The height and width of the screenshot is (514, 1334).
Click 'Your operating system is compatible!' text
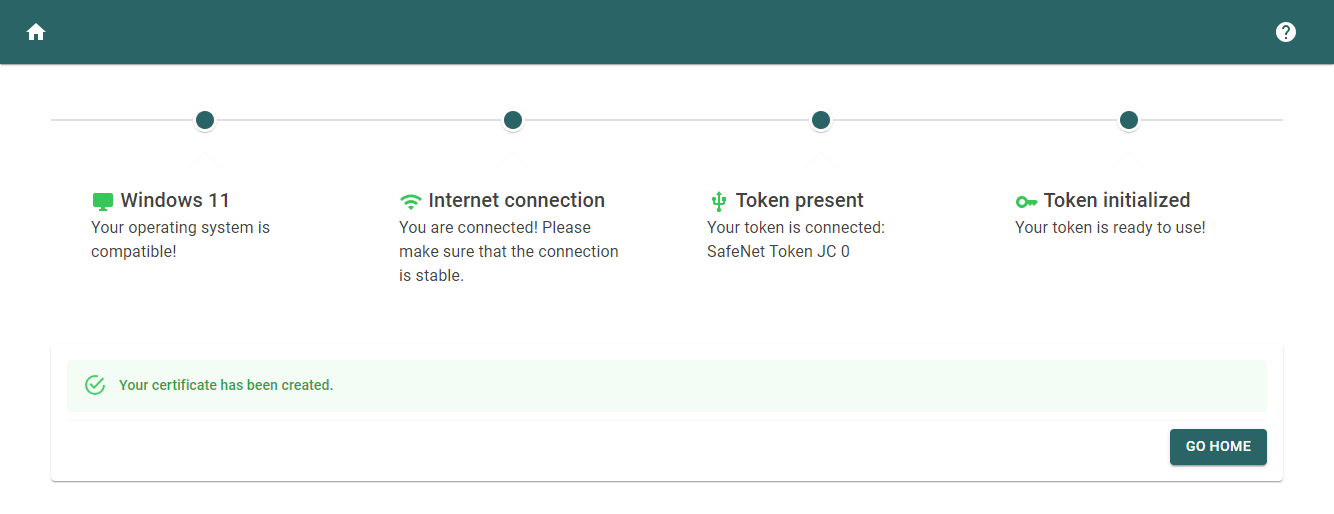[180, 240]
